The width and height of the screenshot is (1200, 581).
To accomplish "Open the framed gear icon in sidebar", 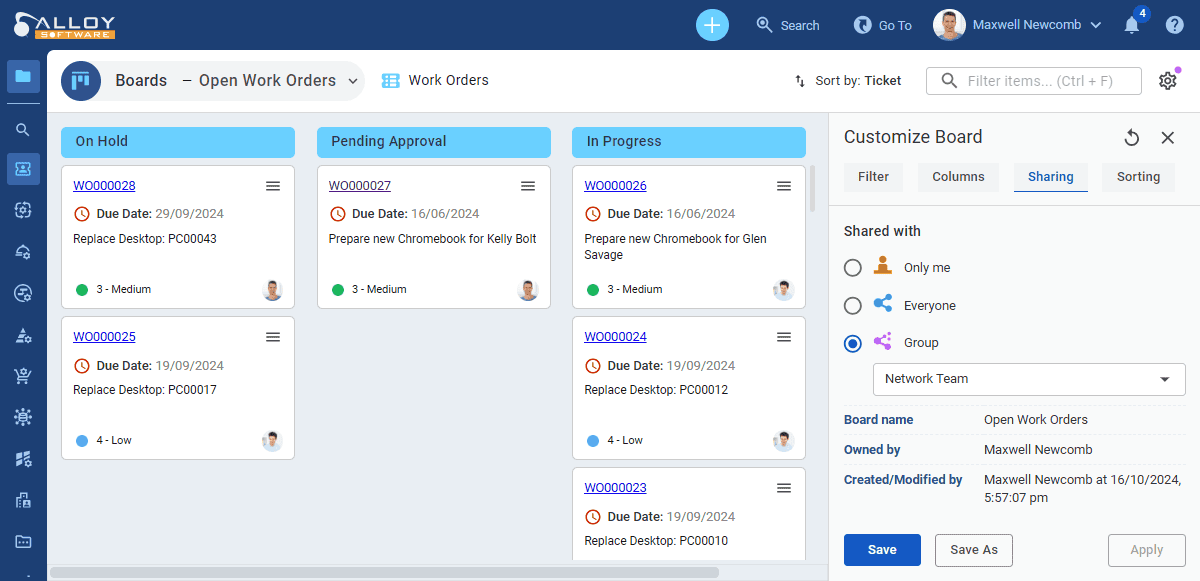I will pyautogui.click(x=23, y=210).
